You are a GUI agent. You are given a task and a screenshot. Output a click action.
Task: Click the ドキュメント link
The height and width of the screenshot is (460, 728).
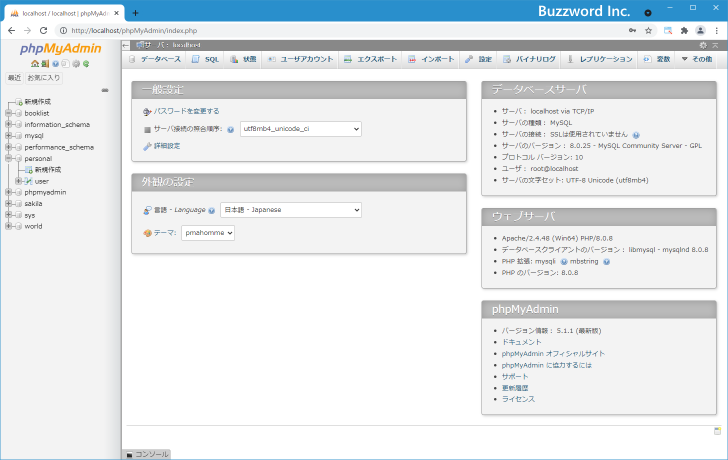pyautogui.click(x=521, y=342)
